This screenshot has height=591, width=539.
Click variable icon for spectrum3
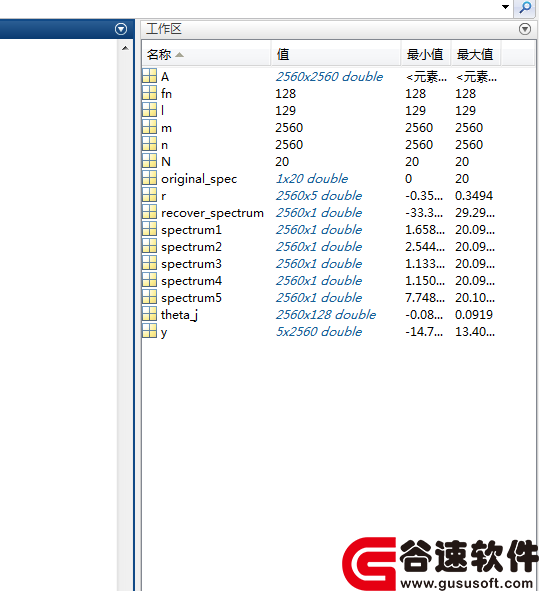(149, 263)
